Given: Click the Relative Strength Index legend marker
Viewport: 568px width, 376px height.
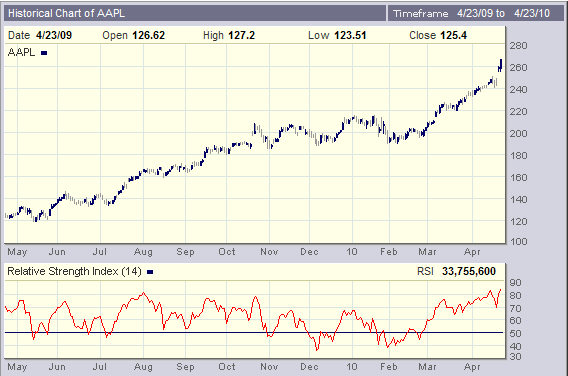Looking at the screenshot, I should point(150,272).
